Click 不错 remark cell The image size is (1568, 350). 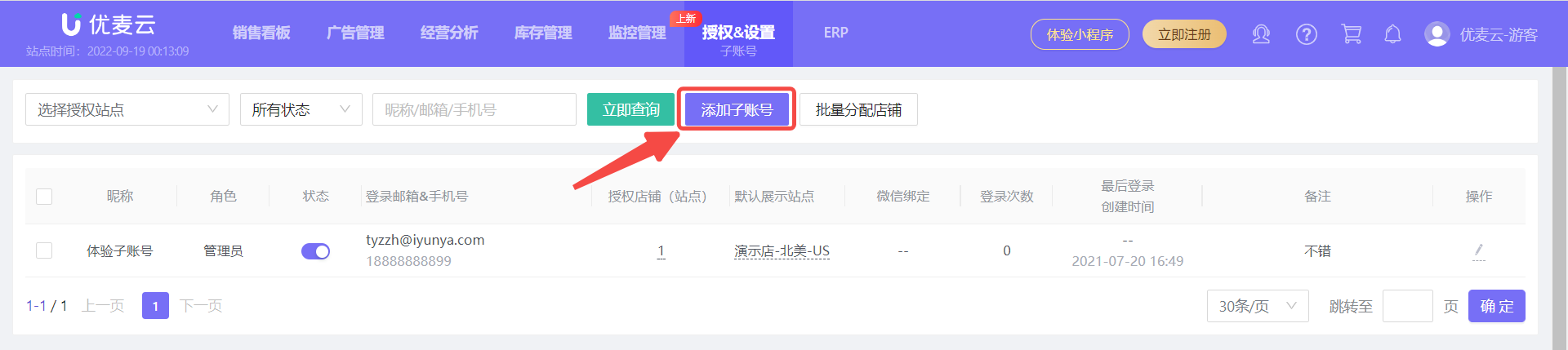click(1317, 251)
